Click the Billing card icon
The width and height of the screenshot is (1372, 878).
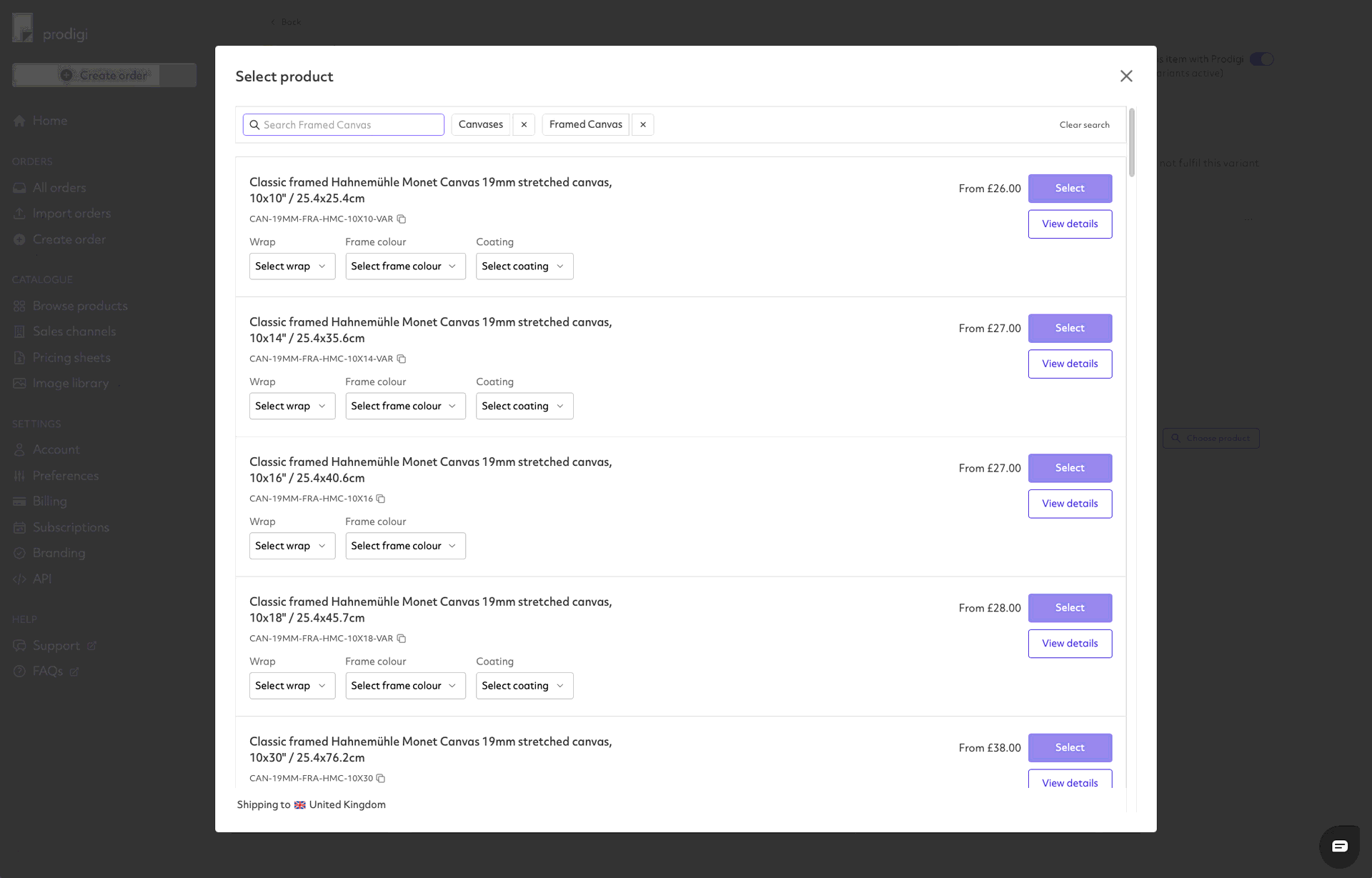click(20, 501)
